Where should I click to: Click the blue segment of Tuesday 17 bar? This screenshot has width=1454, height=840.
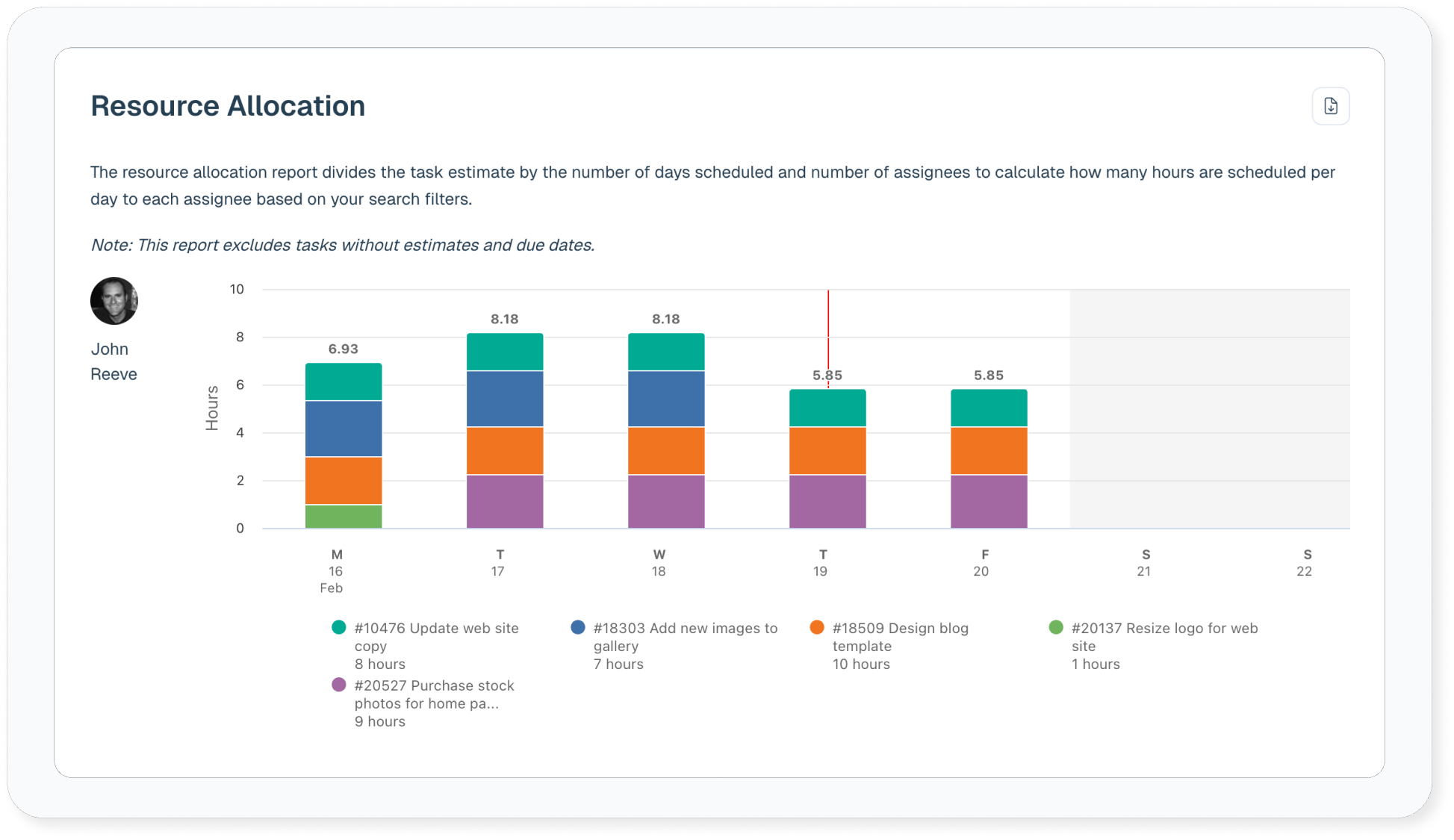coord(505,399)
